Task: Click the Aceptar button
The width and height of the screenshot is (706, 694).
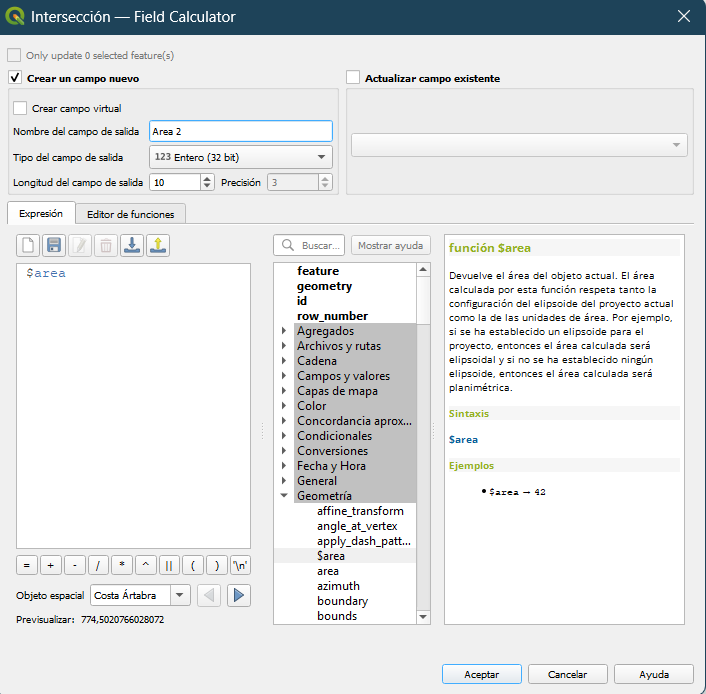Action: [x=481, y=674]
